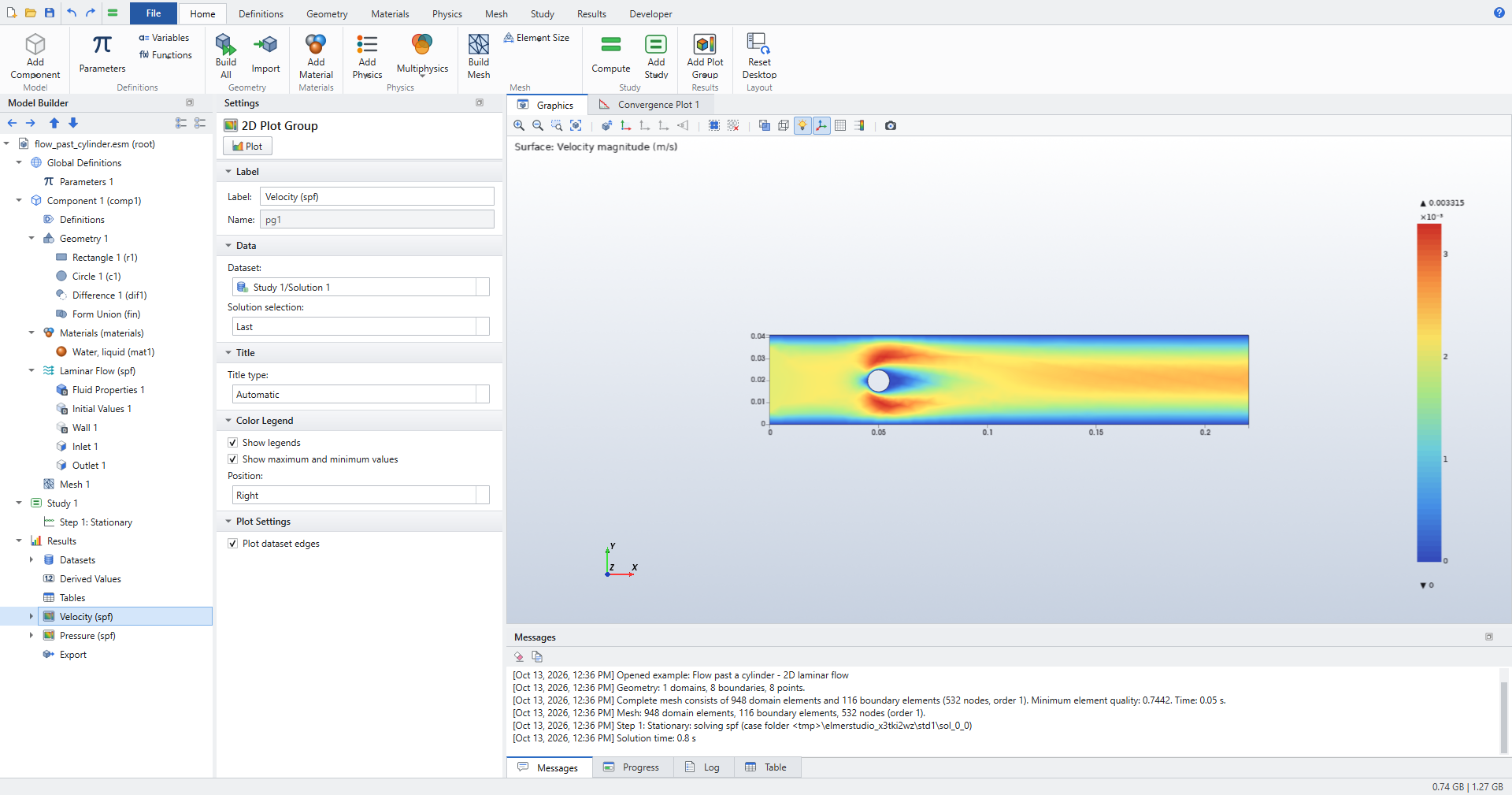Viewport: 1512px width, 795px height.
Task: Select all using the selection box icon
Action: coord(714,125)
